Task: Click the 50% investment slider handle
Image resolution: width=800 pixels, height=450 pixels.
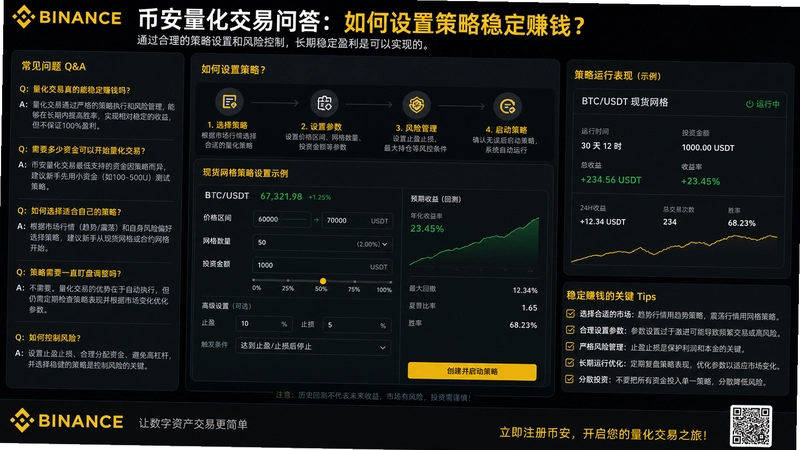Action: point(322,281)
